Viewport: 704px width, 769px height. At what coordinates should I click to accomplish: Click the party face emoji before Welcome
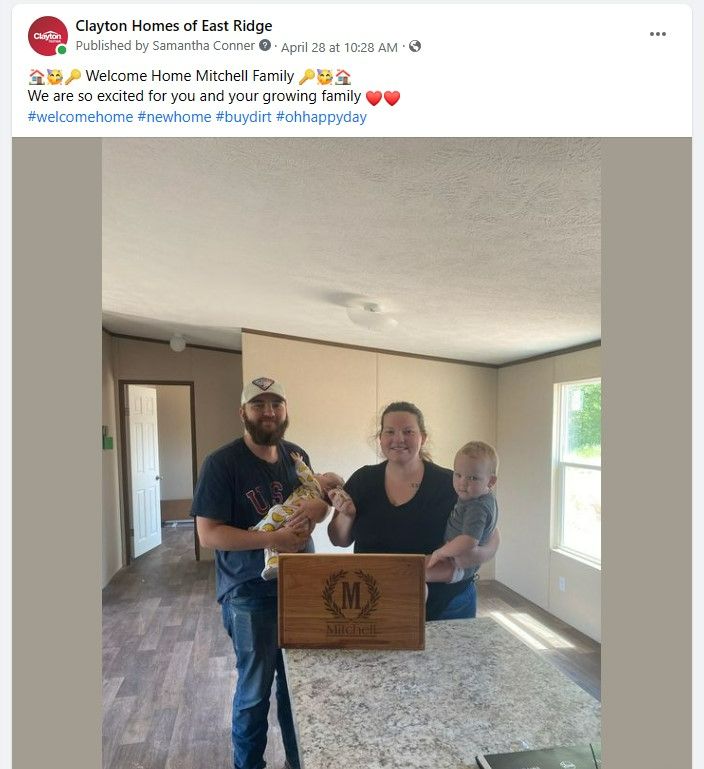54,77
